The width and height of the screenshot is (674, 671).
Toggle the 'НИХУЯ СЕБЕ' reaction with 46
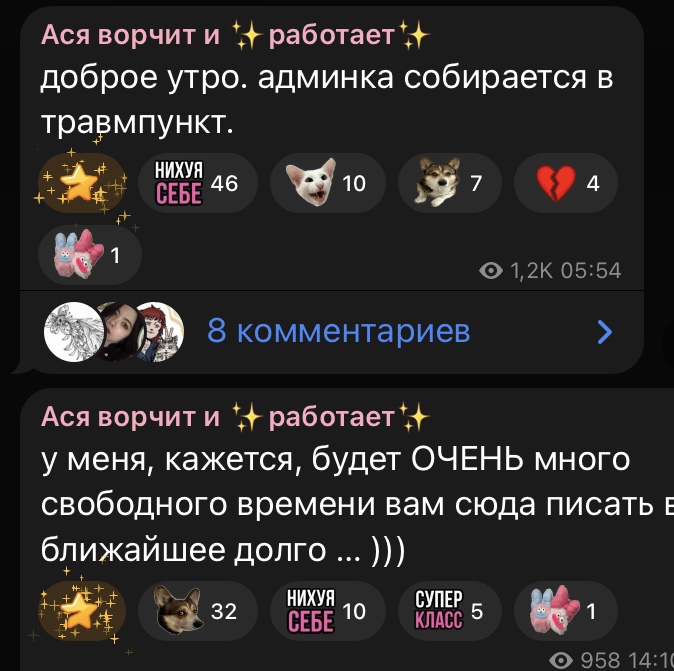click(x=198, y=183)
